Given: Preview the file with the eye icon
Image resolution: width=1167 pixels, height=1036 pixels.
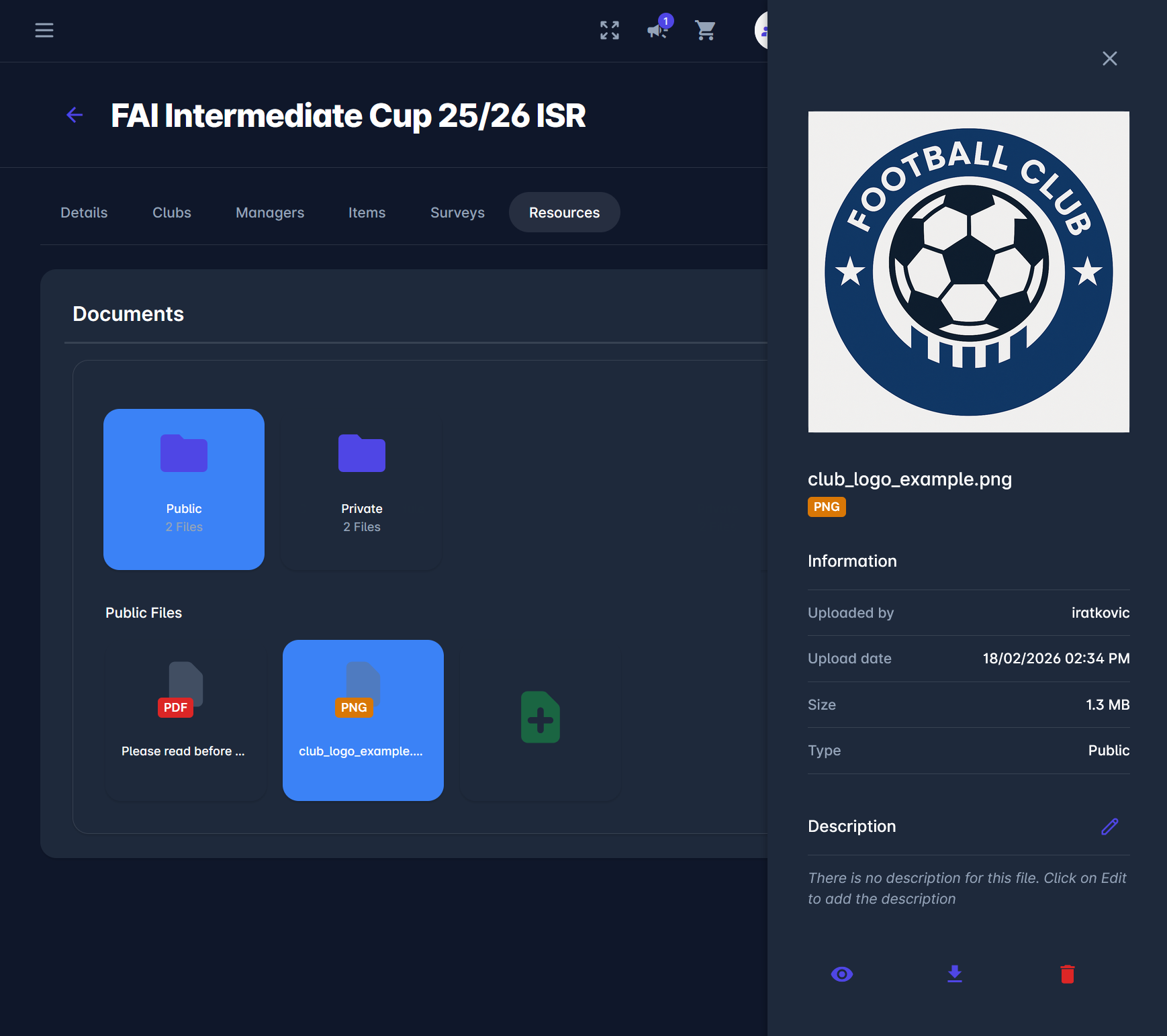Looking at the screenshot, I should [841, 974].
